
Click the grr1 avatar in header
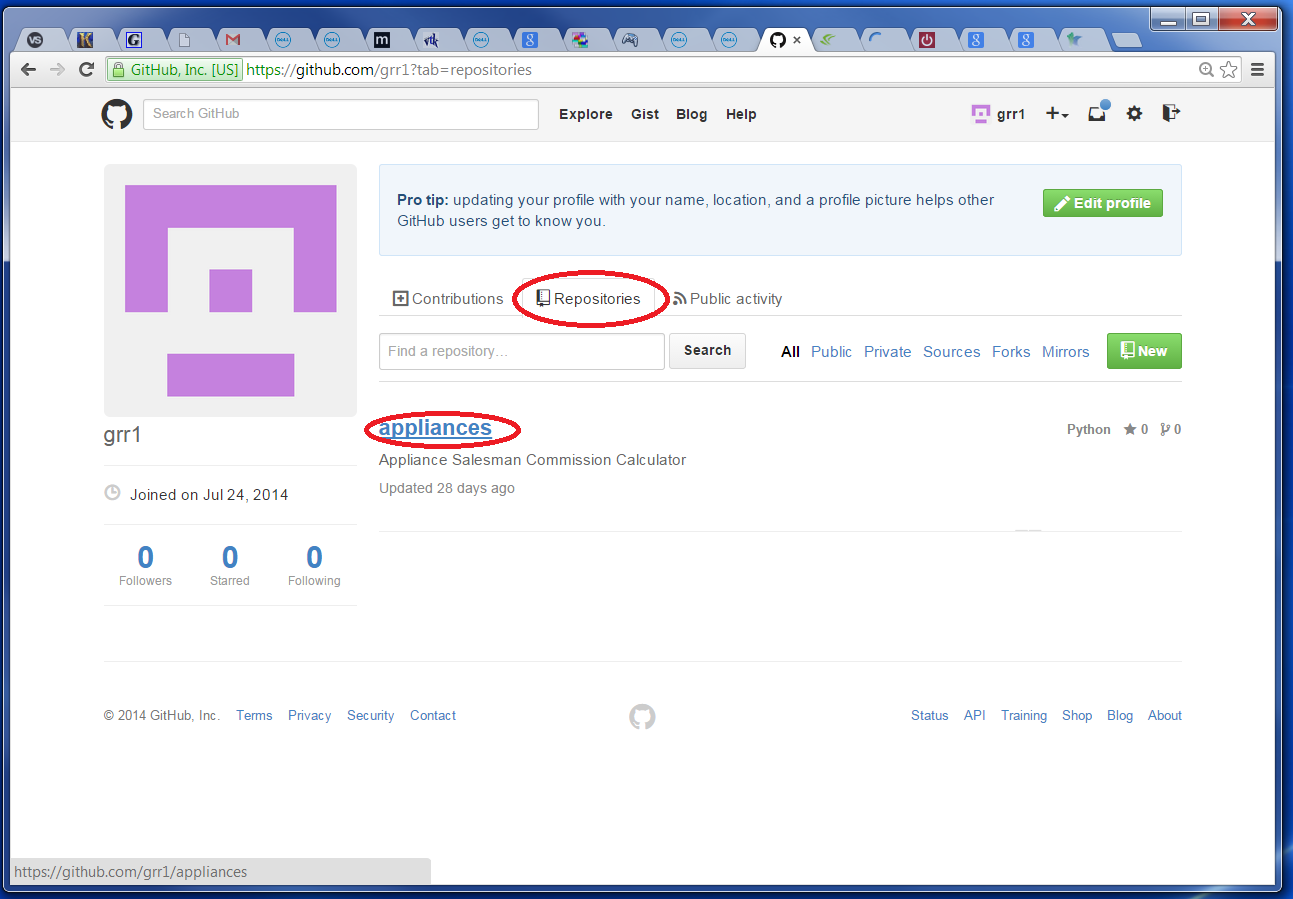click(x=980, y=114)
